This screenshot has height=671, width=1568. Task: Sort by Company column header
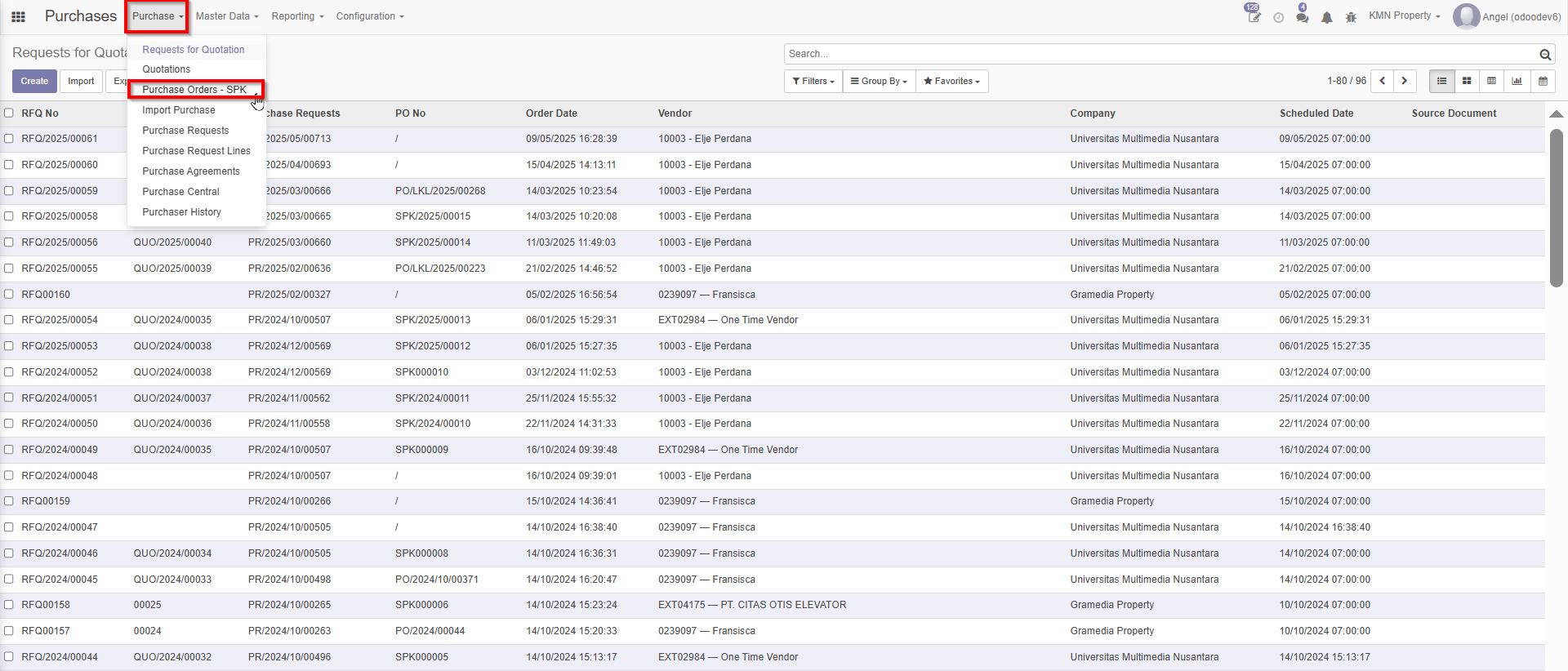pos(1093,113)
